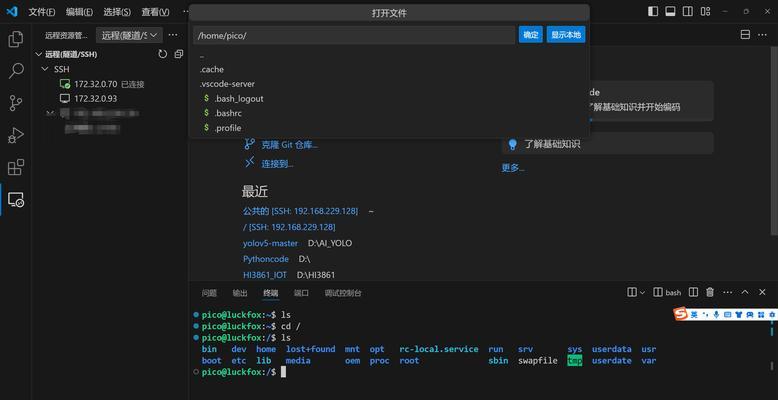Open the Search view in activity bar
This screenshot has height=400, width=778.
point(15,71)
